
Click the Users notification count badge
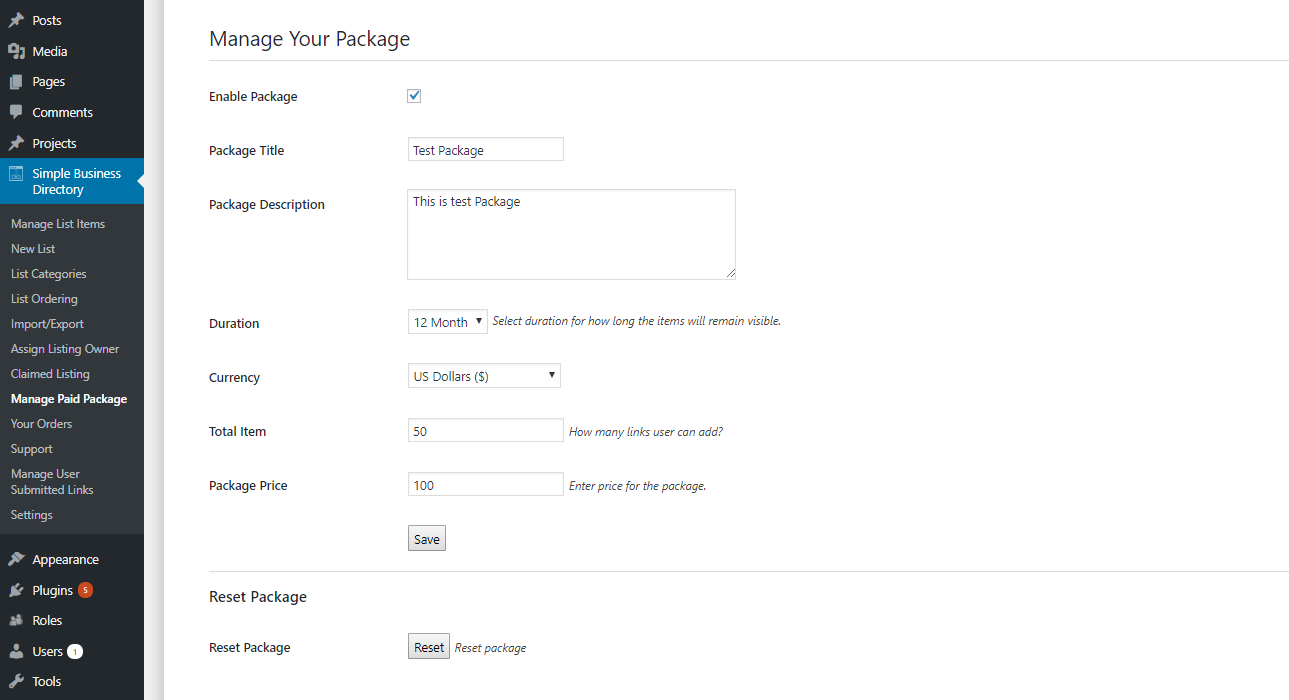tap(75, 651)
